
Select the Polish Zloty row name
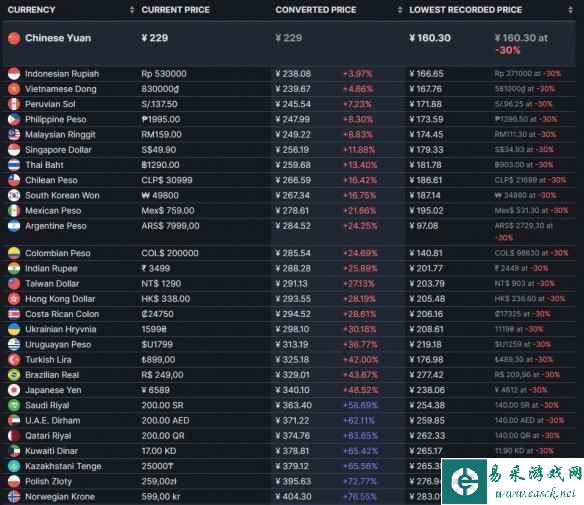click(48, 482)
